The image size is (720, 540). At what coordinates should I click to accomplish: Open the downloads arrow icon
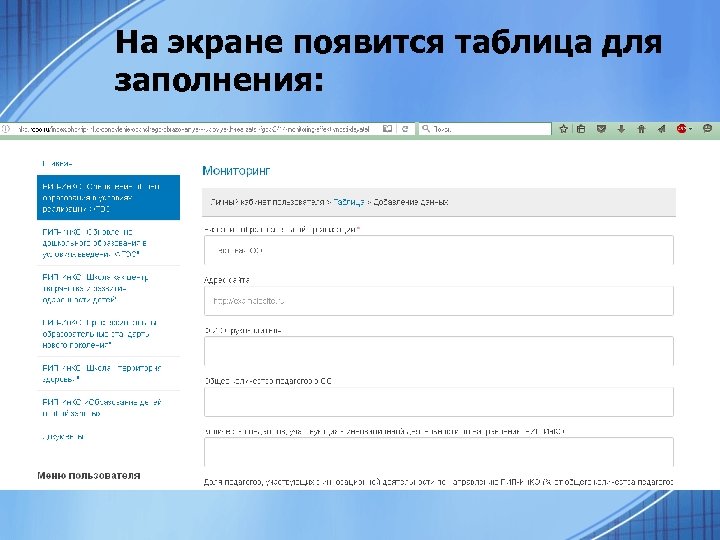621,129
